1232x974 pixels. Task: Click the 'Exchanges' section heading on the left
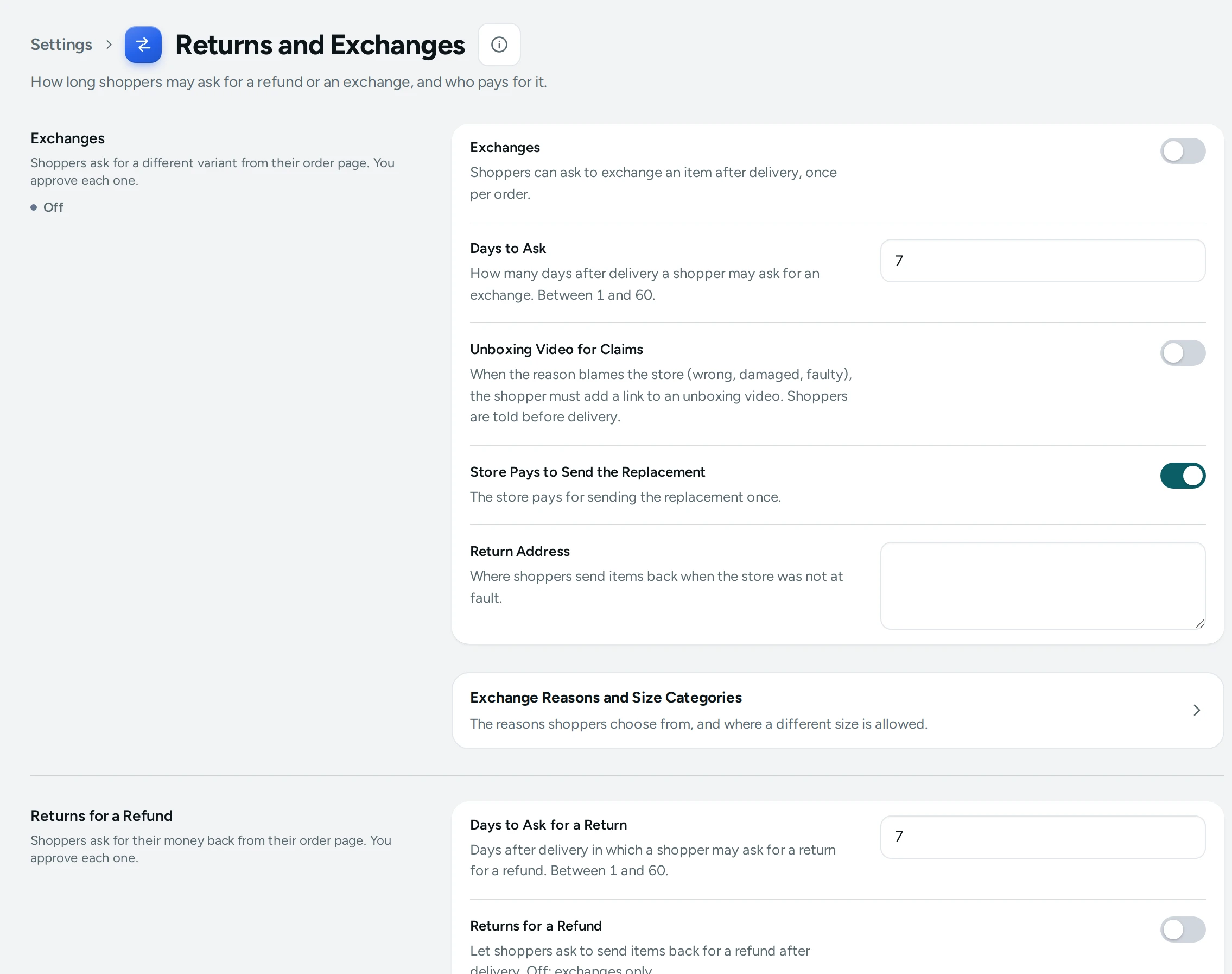[x=68, y=138]
